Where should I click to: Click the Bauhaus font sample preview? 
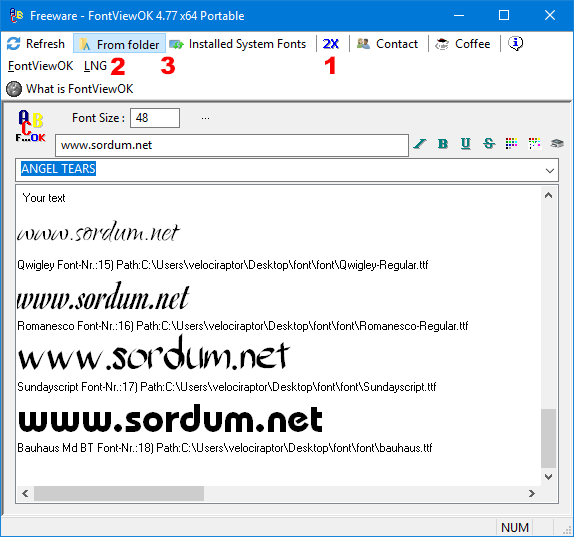(x=170, y=419)
